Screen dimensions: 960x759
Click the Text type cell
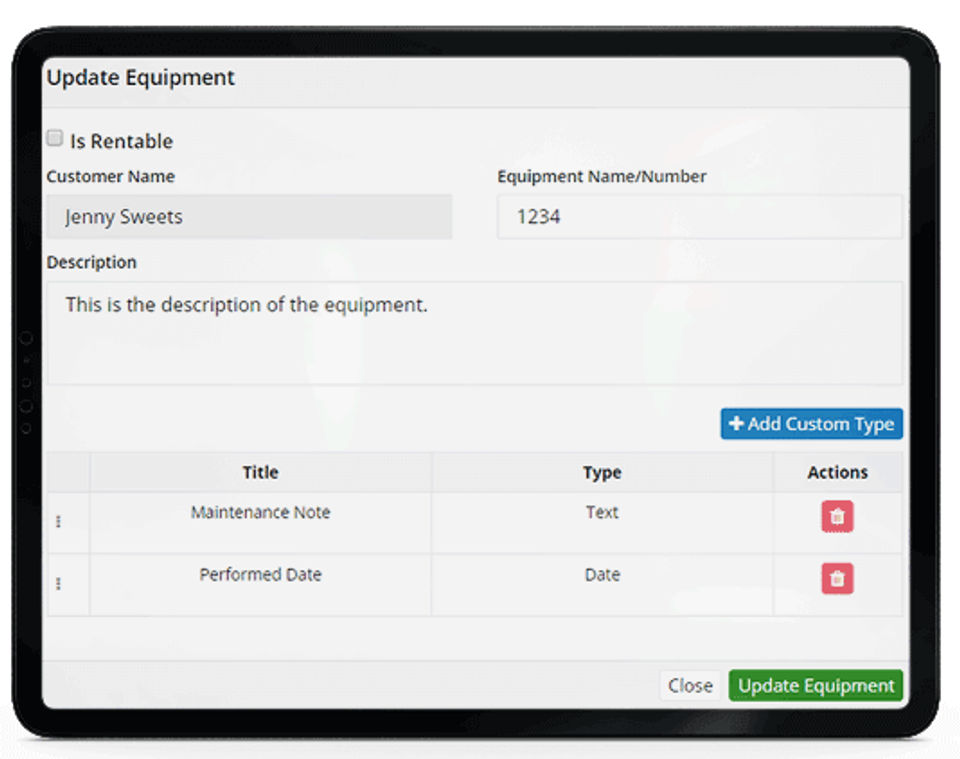point(602,513)
